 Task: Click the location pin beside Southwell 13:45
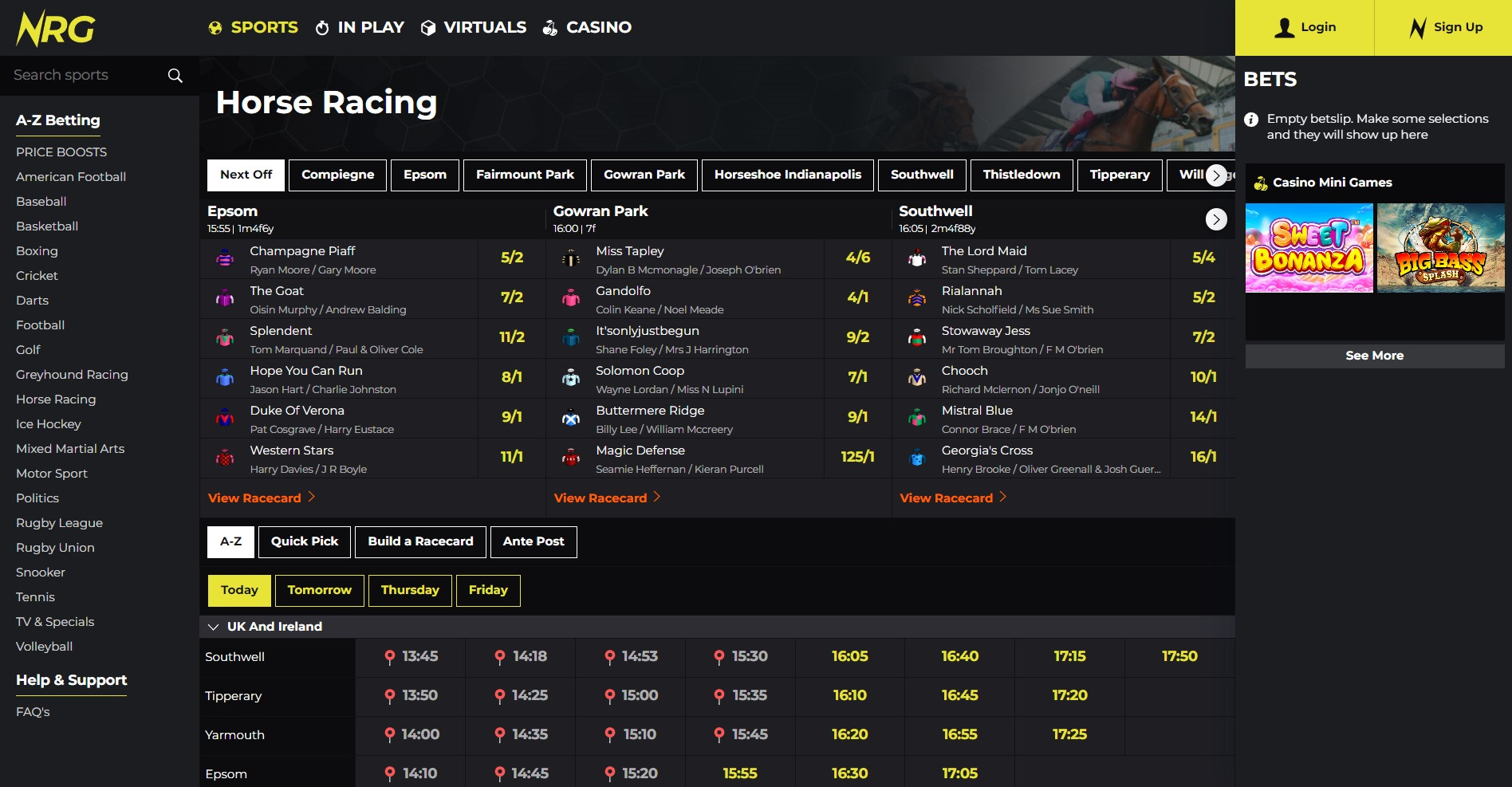coord(390,657)
